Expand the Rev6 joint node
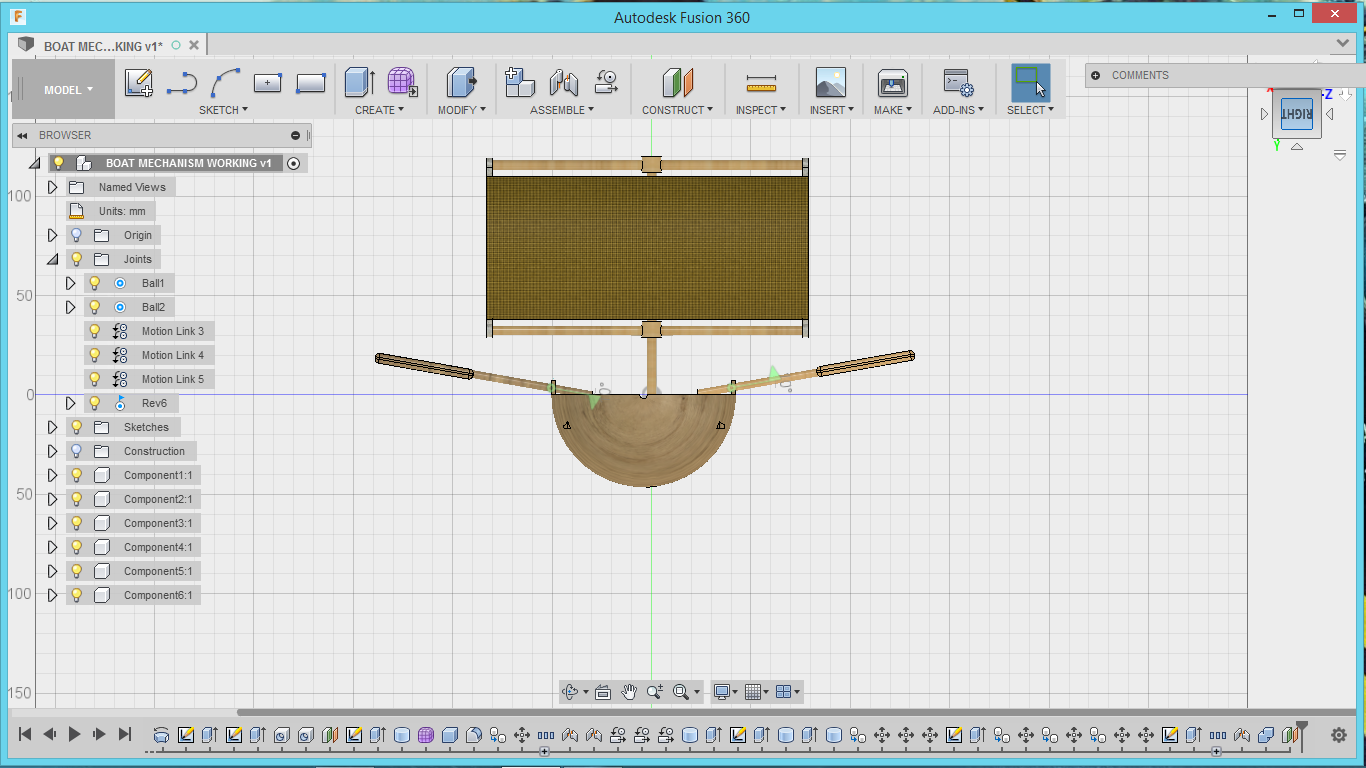The image size is (1366, 768). coord(71,403)
